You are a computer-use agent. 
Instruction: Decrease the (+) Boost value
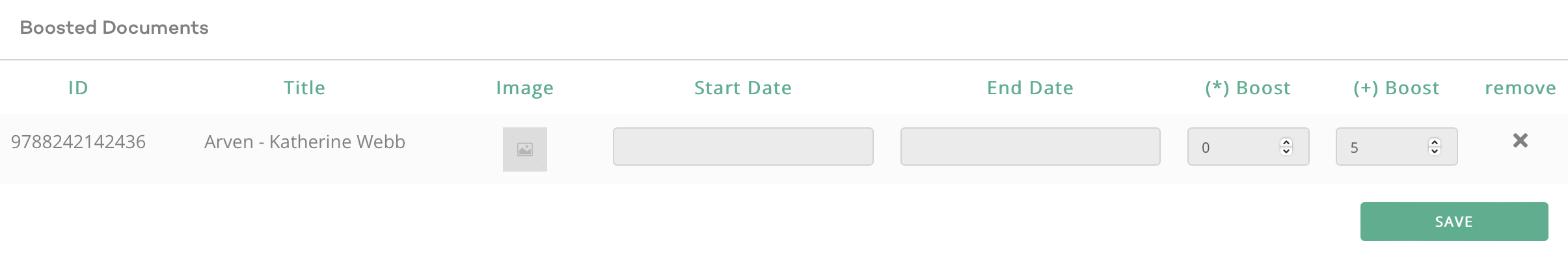click(x=1434, y=151)
